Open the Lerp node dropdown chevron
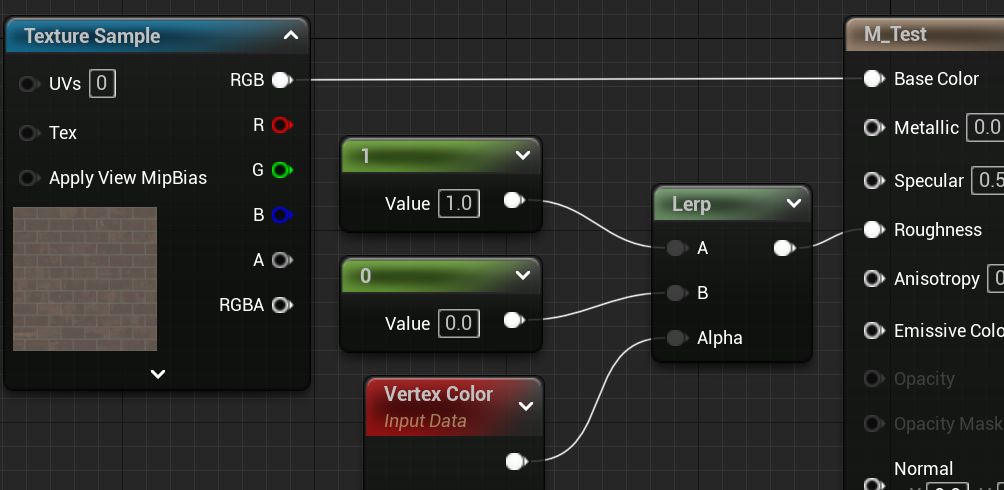 click(794, 204)
